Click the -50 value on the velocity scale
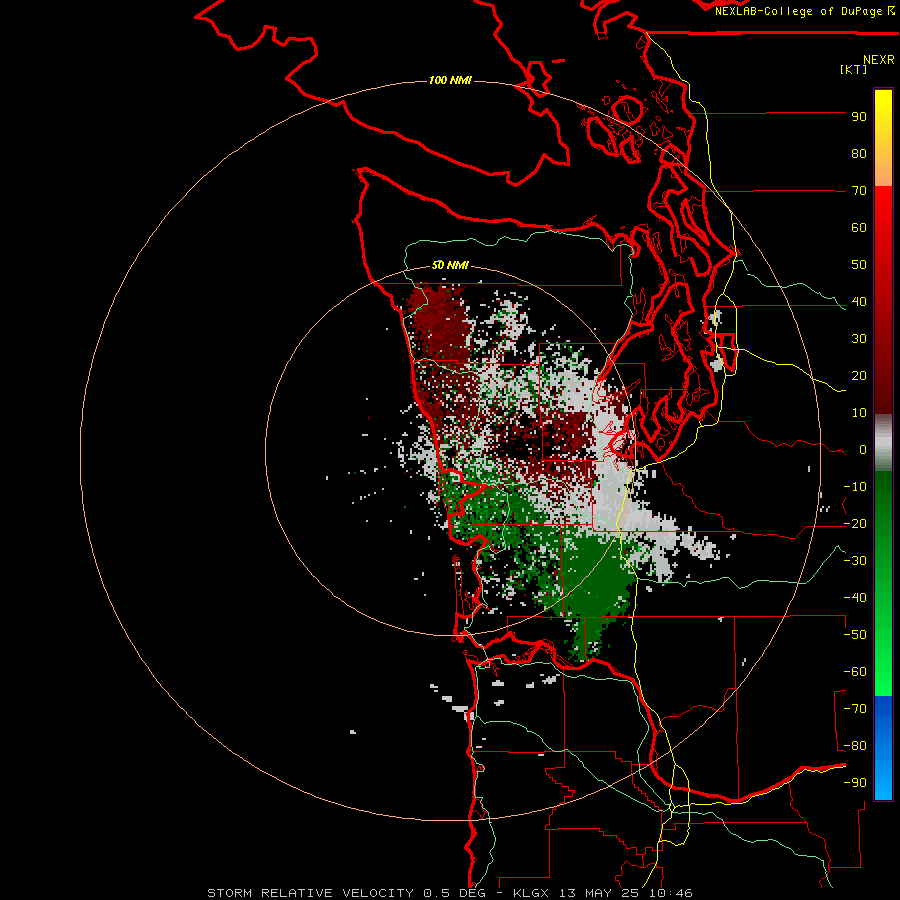The width and height of the screenshot is (900, 900). 855,635
